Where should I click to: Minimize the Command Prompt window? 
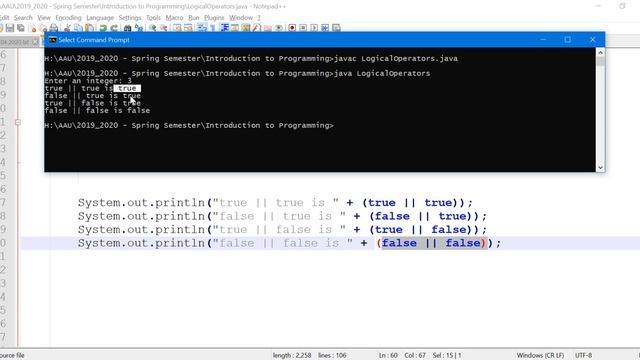543,40
